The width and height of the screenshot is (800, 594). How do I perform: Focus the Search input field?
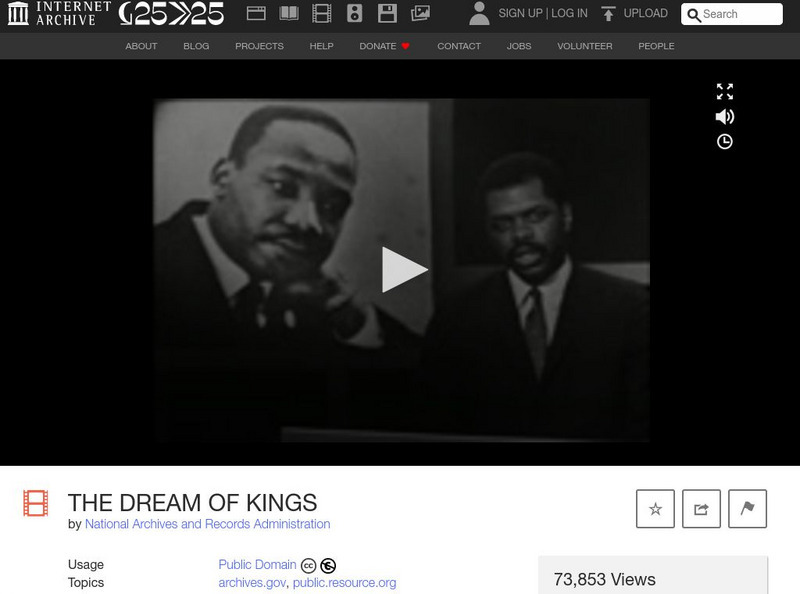tap(732, 14)
